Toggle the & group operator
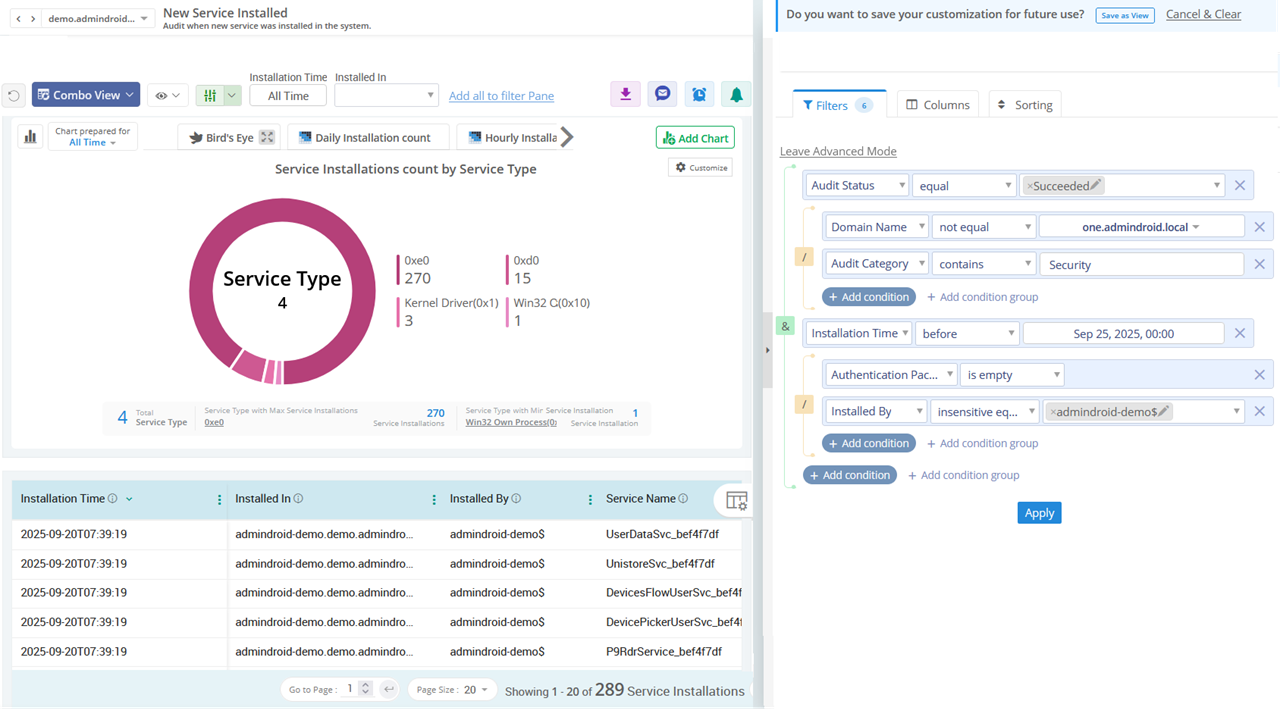Image resolution: width=1280 pixels, height=720 pixels. click(785, 326)
